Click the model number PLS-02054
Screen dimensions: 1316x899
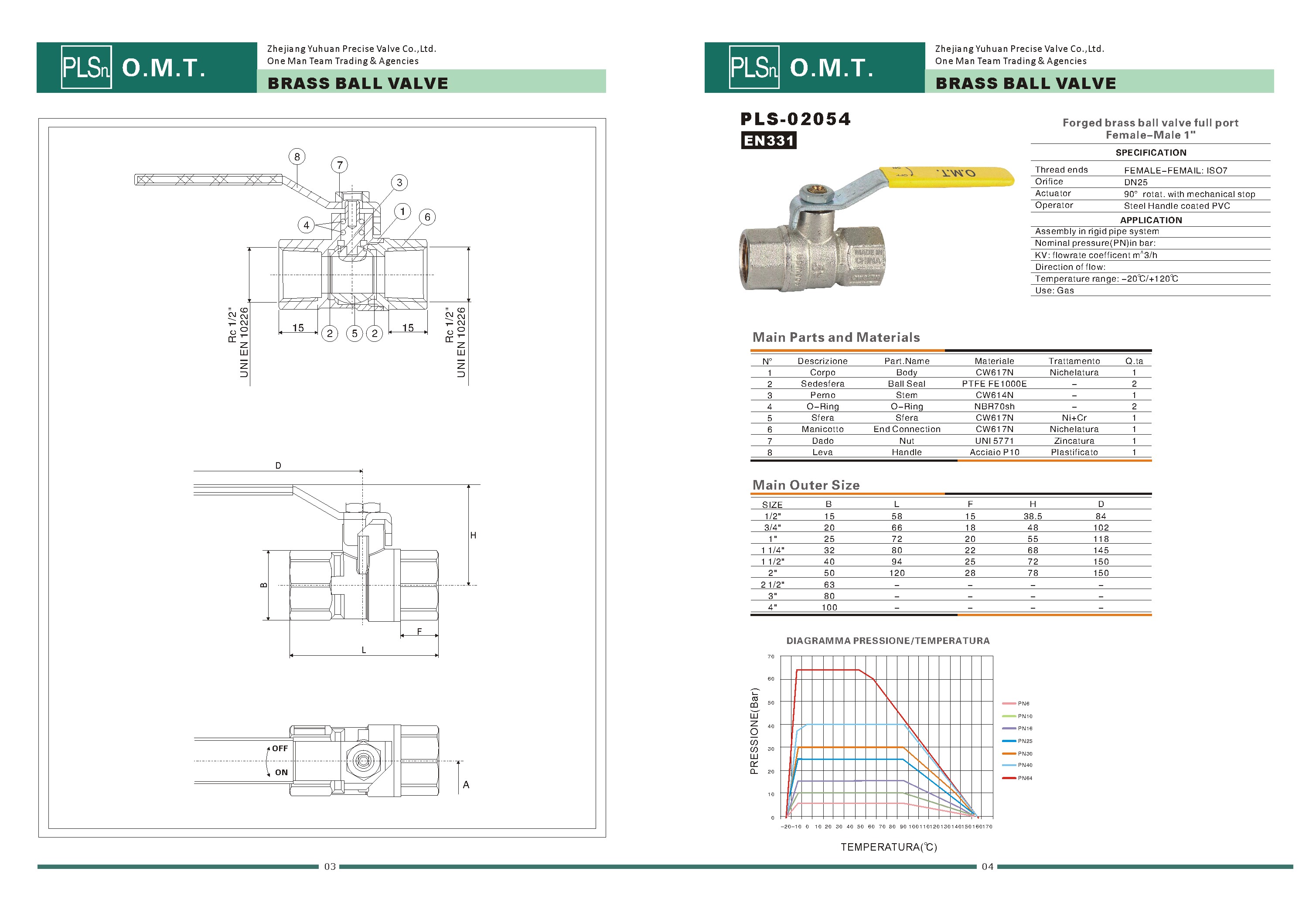point(796,119)
